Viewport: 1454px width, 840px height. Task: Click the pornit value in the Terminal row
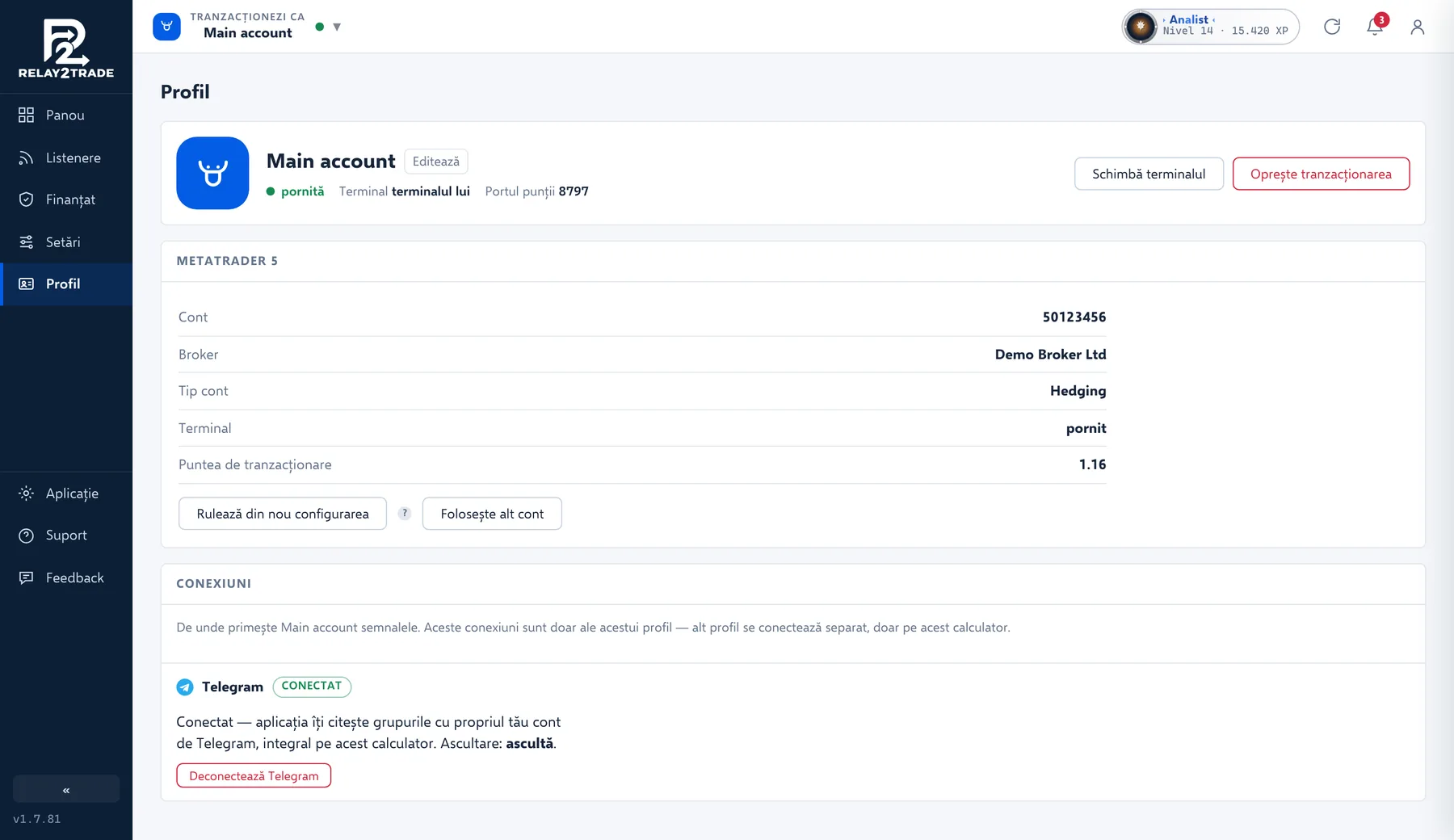[1086, 428]
